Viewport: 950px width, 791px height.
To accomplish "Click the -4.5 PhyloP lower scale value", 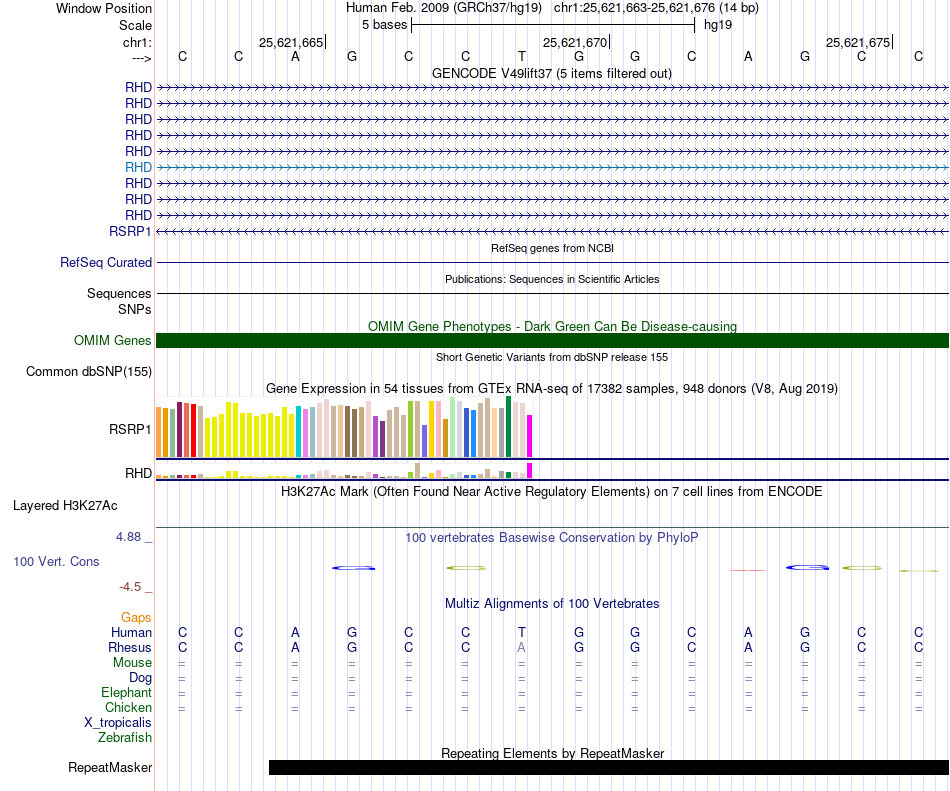I will (x=130, y=587).
